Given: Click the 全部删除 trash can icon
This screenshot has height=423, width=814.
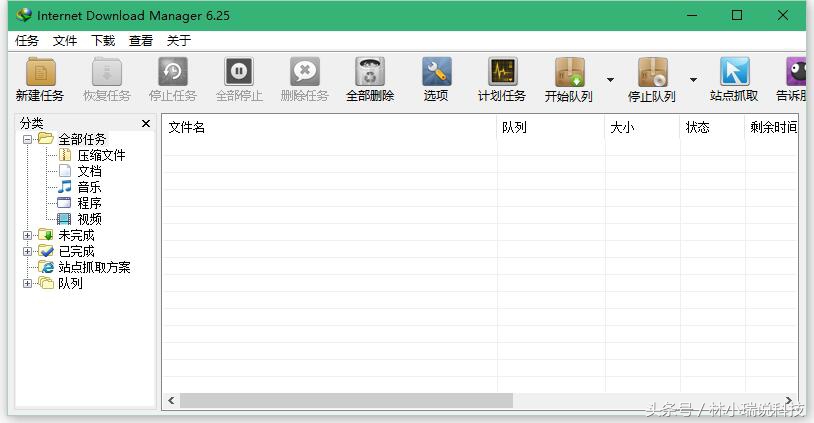Looking at the screenshot, I should pos(370,73).
